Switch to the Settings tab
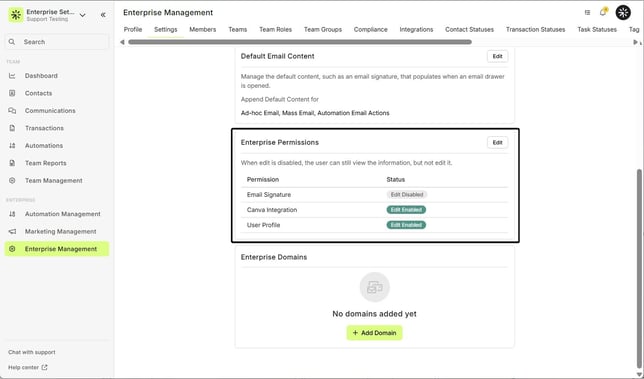The height and width of the screenshot is (379, 644). pos(166,30)
